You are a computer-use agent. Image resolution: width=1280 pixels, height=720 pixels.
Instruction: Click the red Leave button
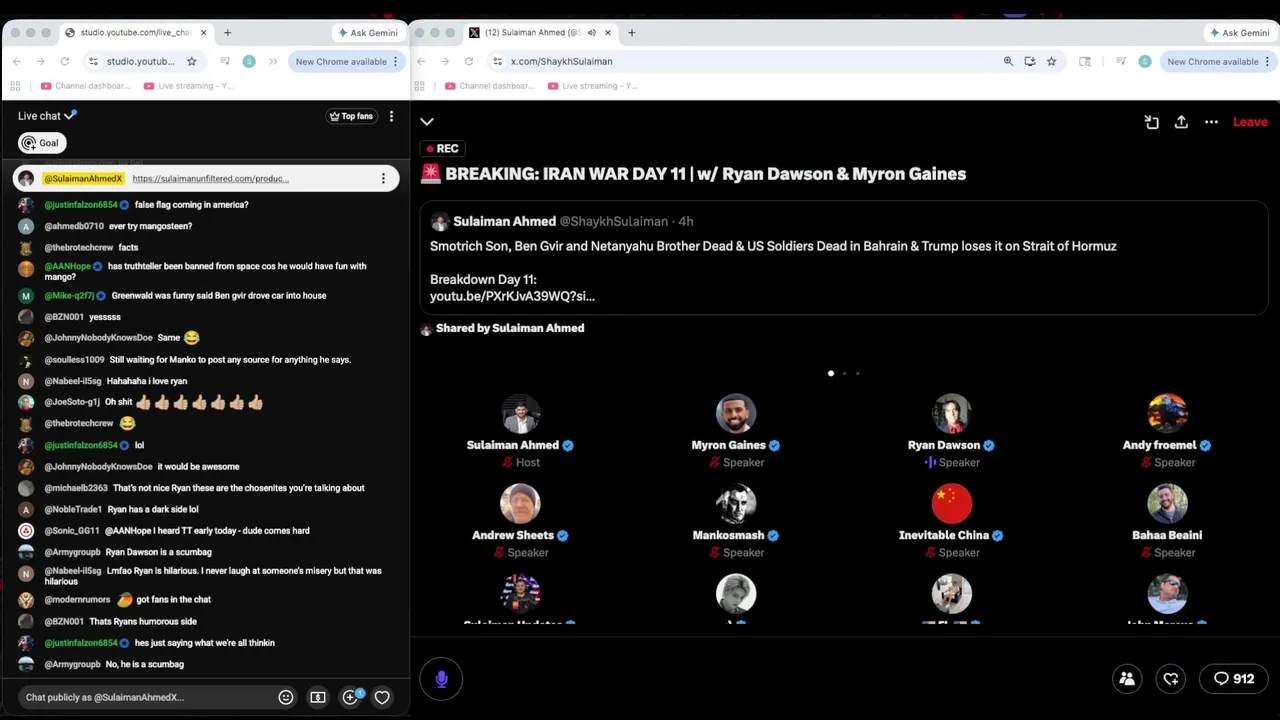click(x=1250, y=122)
